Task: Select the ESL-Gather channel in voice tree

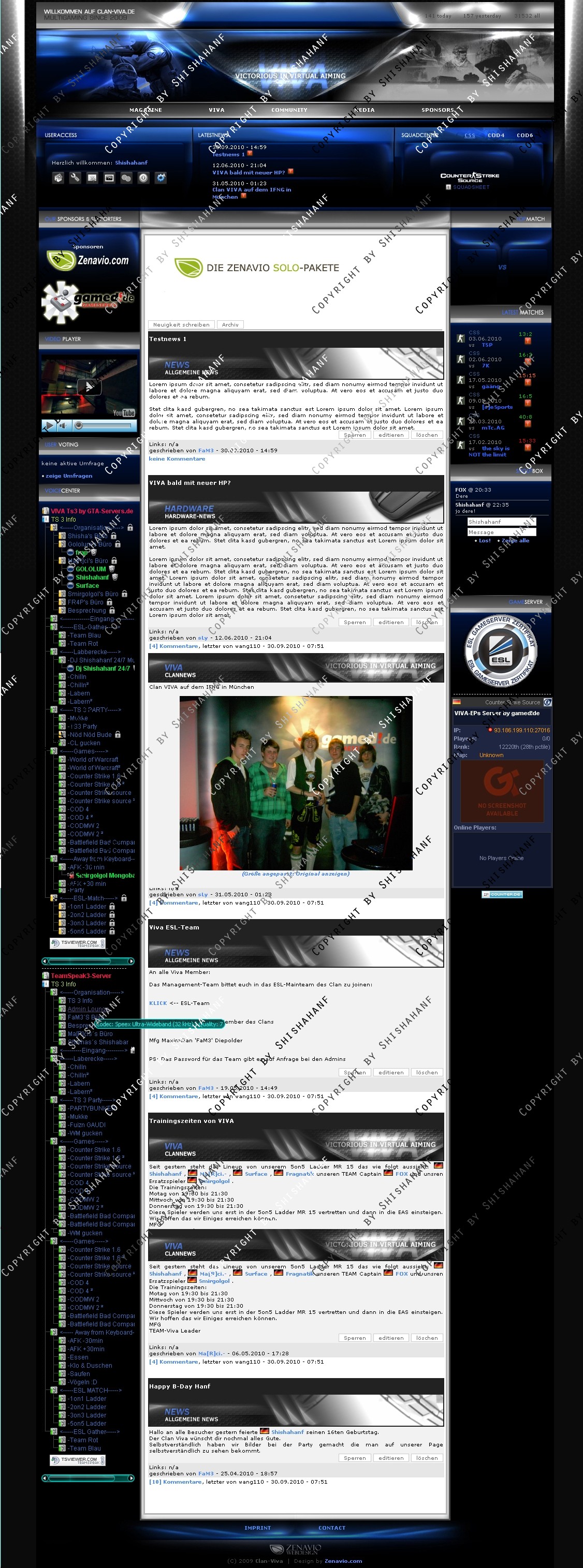Action: click(x=90, y=627)
